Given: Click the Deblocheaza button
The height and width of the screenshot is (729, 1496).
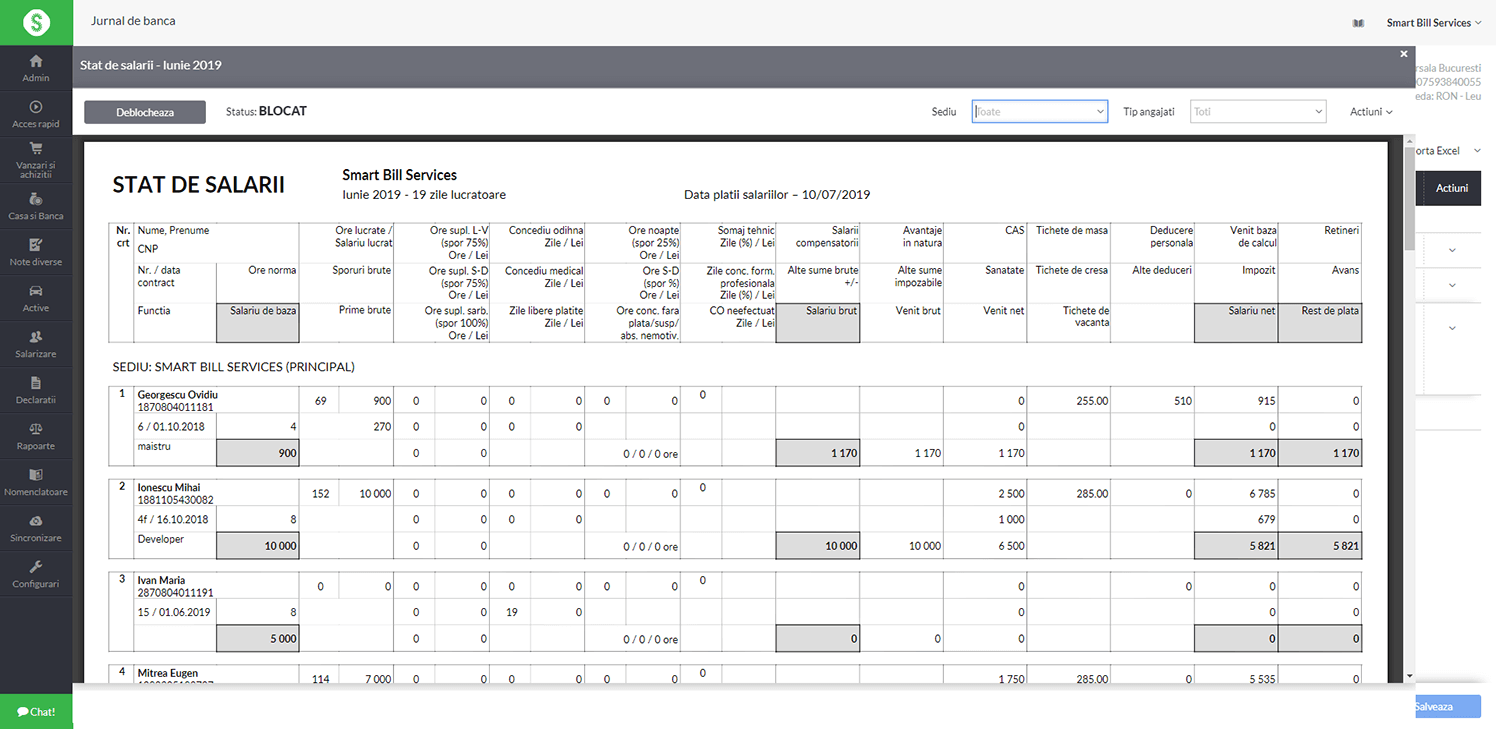Looking at the screenshot, I should (x=145, y=112).
